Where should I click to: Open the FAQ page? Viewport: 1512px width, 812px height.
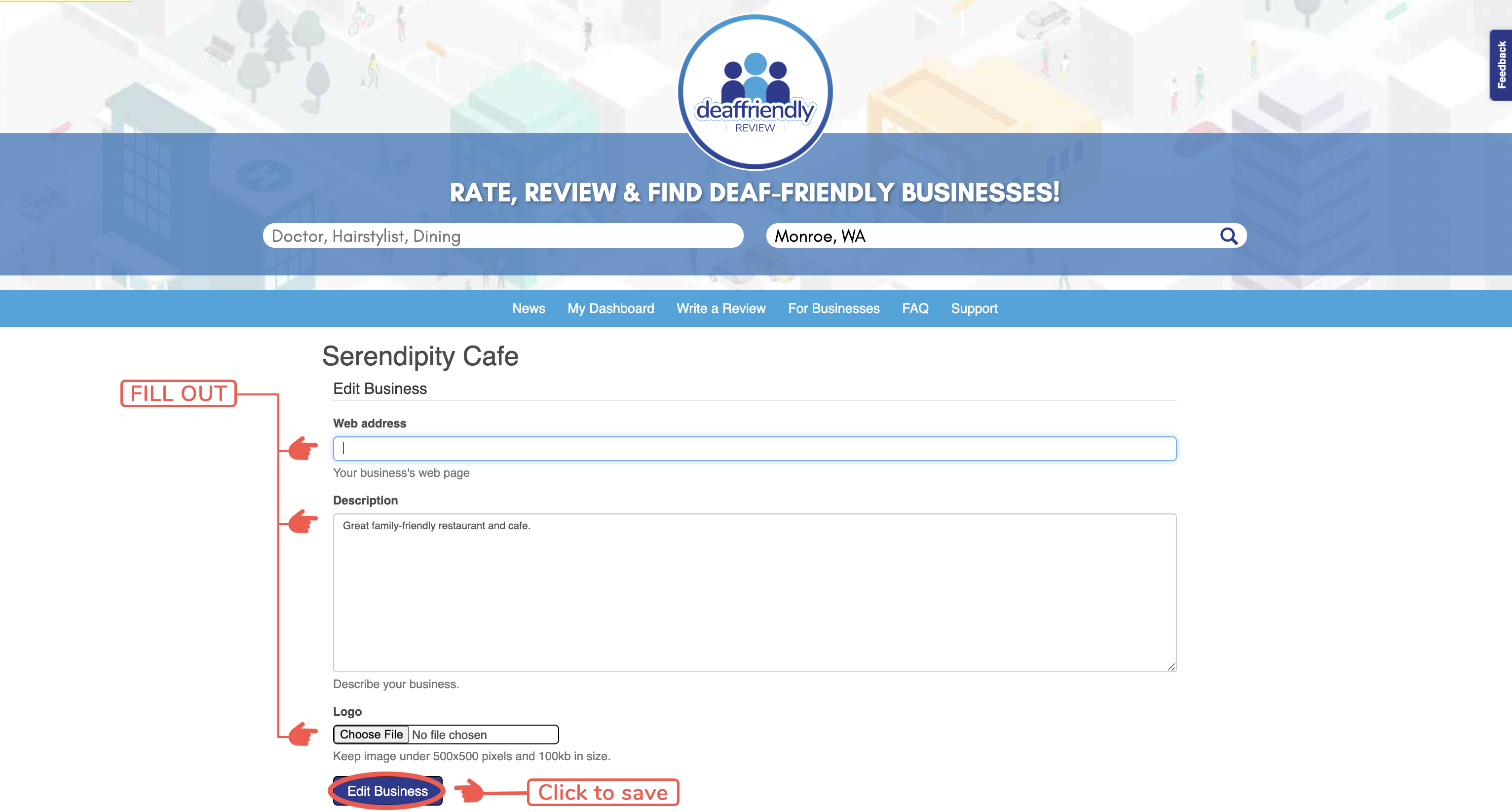915,308
